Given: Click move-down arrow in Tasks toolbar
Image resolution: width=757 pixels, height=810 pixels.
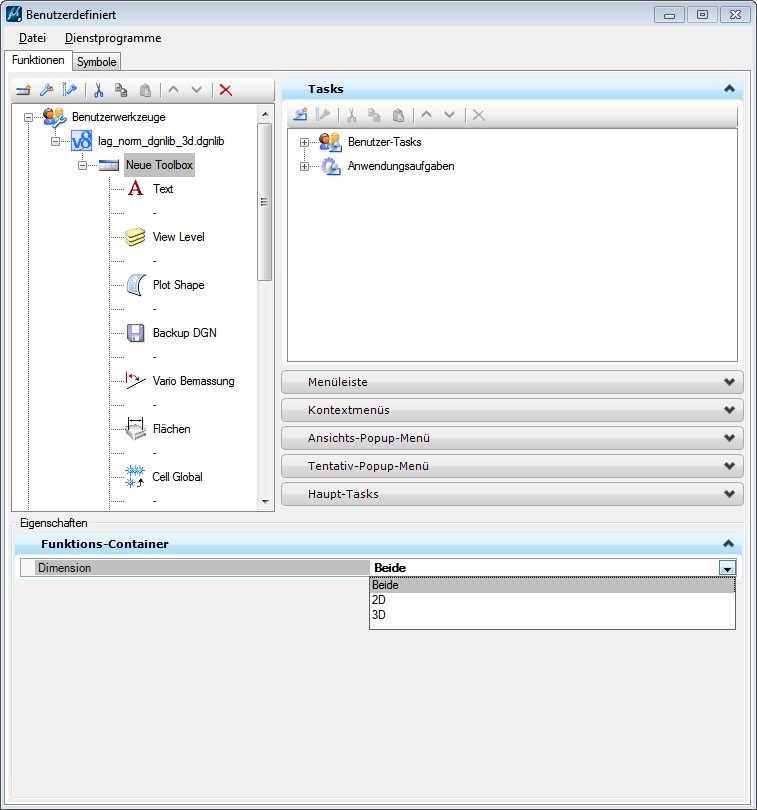Looking at the screenshot, I should click(450, 114).
